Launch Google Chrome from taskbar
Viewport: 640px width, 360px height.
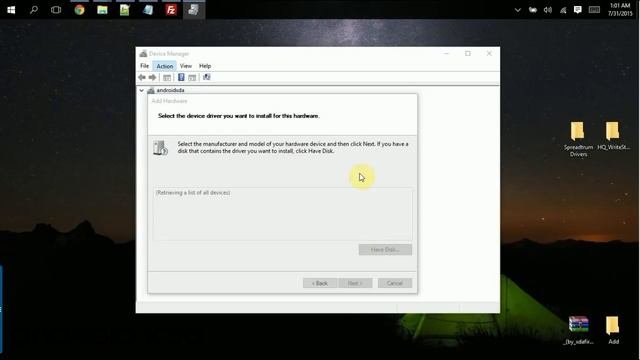click(x=80, y=10)
